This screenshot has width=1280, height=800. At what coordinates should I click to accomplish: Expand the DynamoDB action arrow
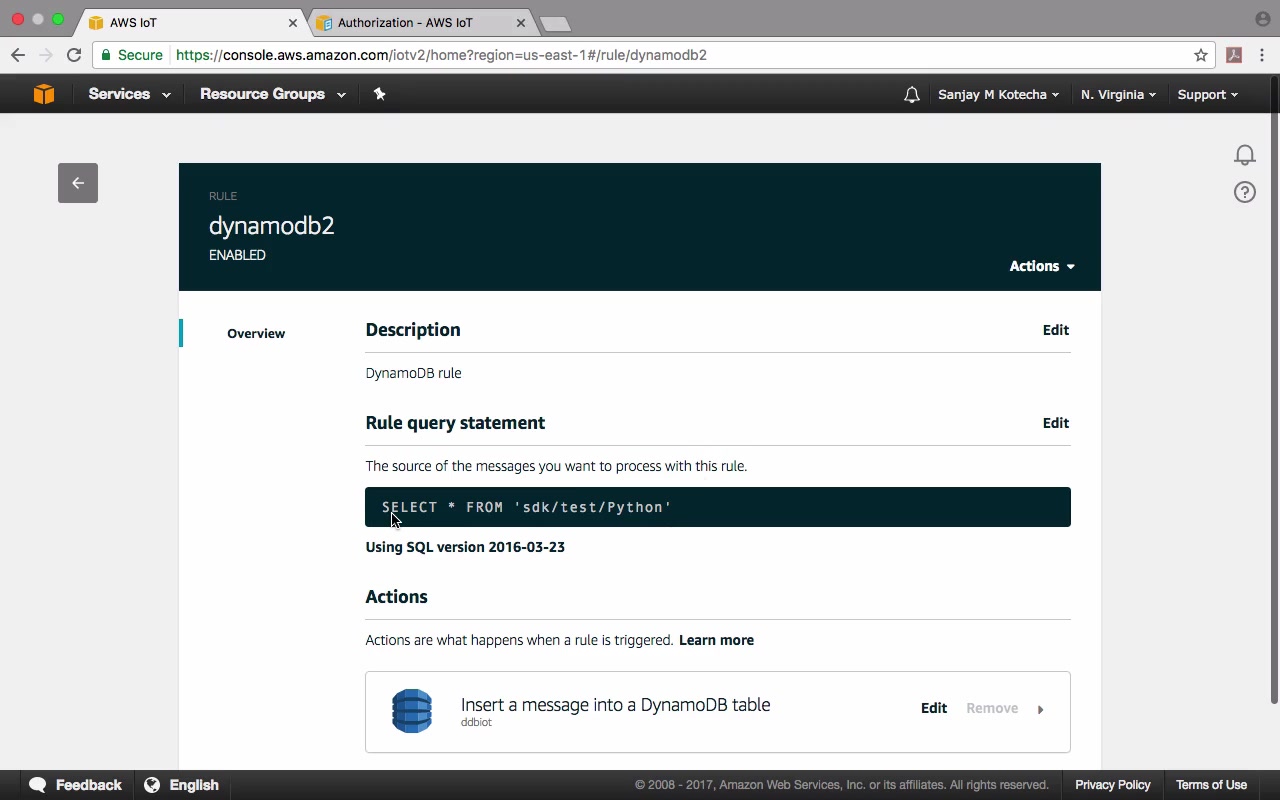coord(1040,709)
